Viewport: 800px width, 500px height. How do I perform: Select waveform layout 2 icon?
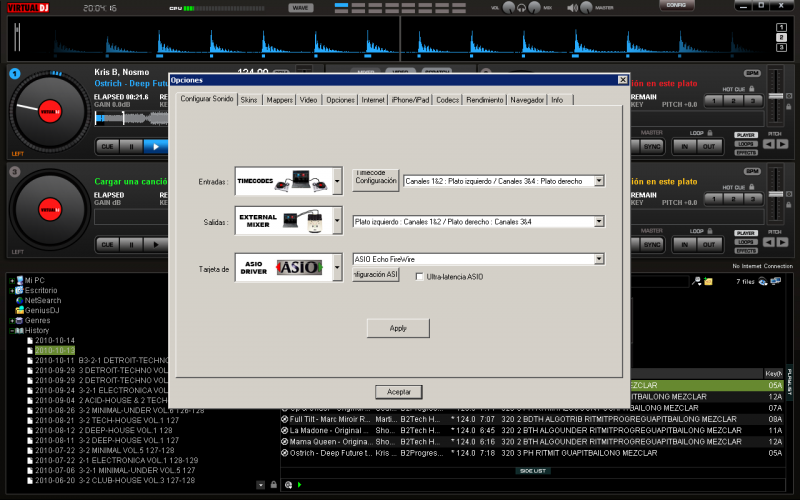[781, 37]
